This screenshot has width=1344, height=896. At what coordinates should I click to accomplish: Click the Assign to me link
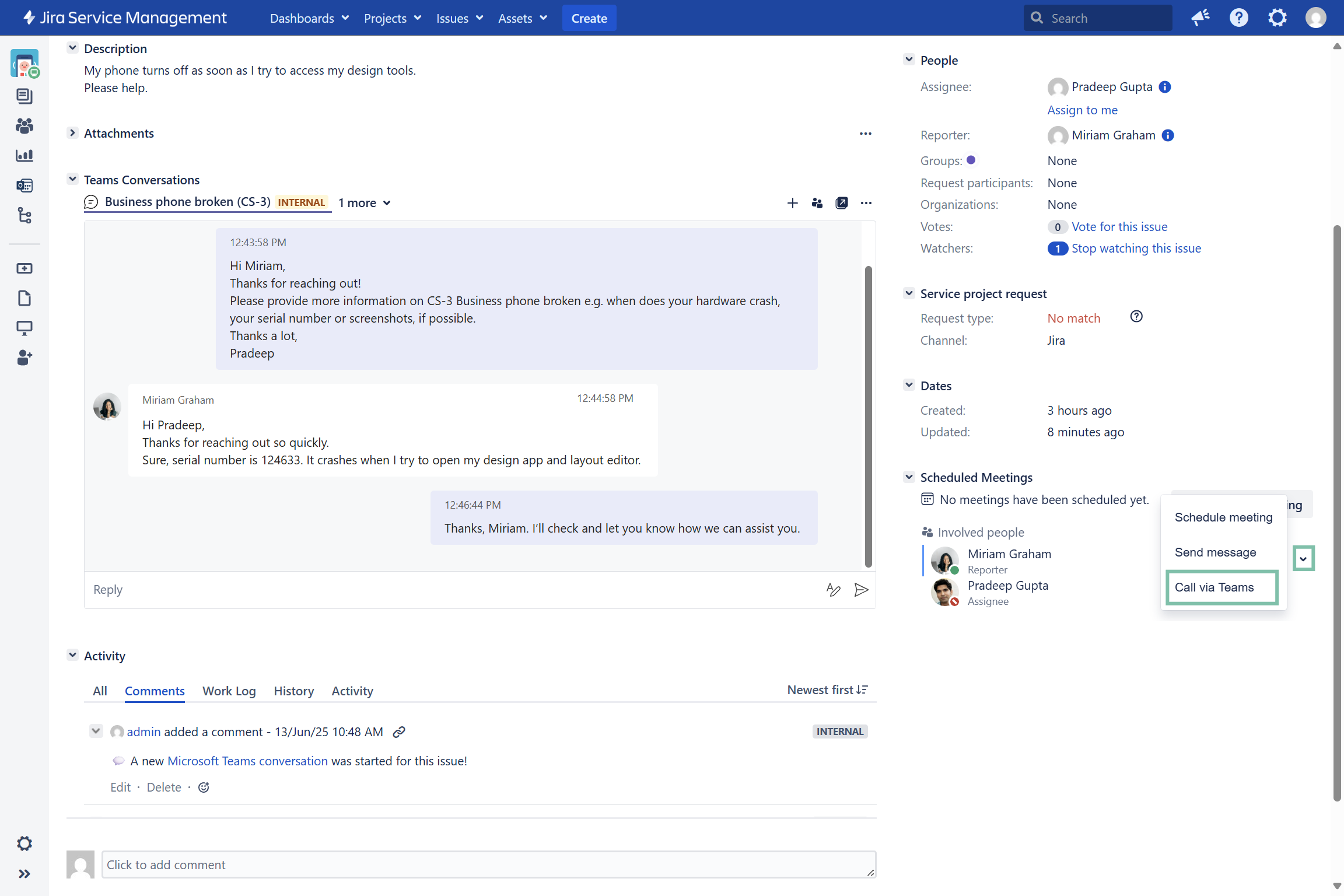click(1082, 110)
